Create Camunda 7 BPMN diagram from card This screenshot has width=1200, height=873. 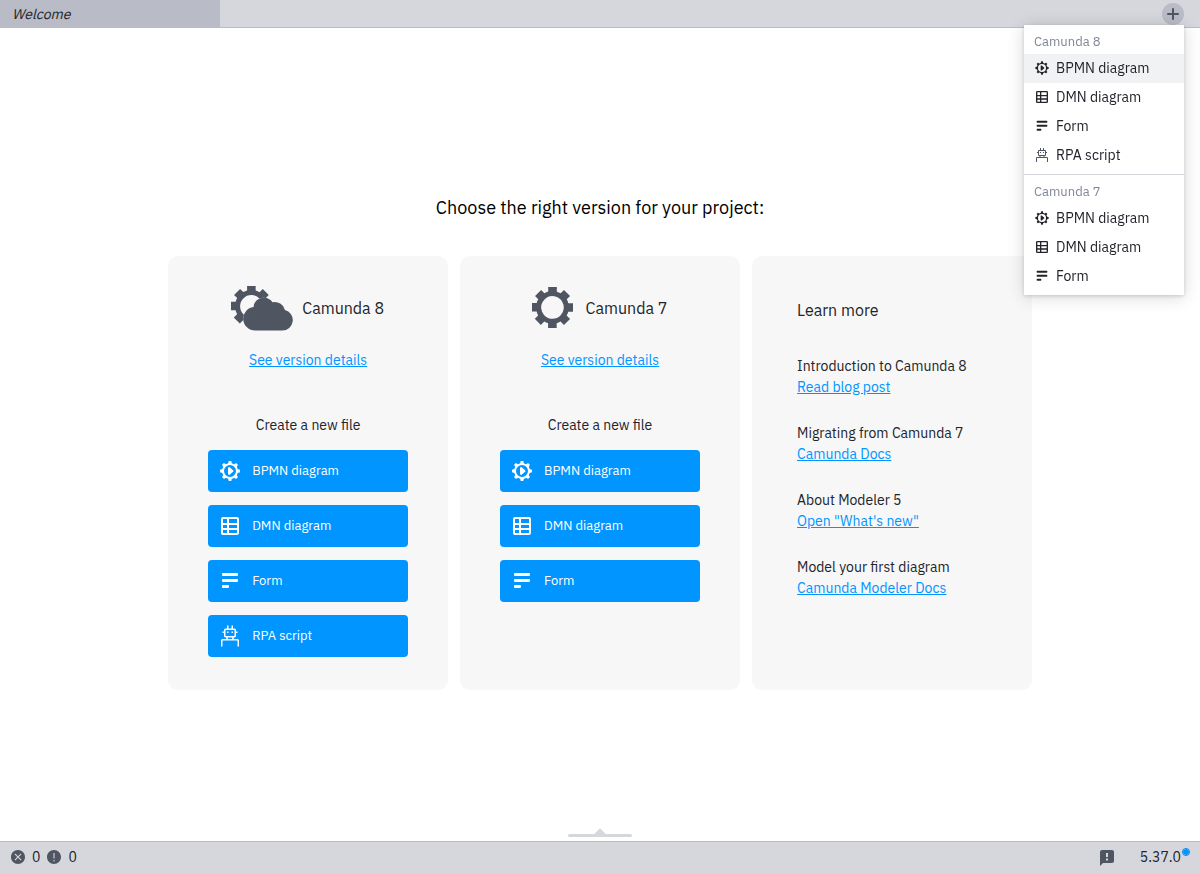click(x=600, y=471)
